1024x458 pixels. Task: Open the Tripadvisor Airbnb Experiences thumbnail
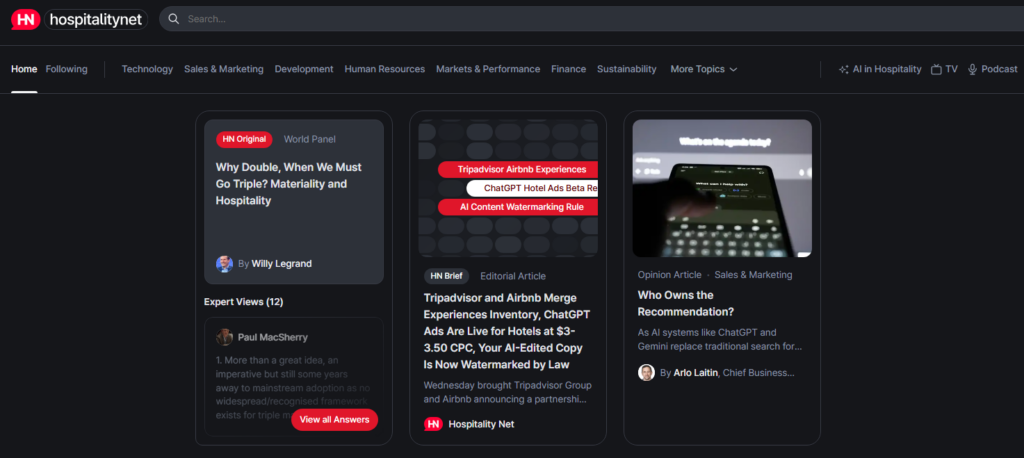(508, 188)
